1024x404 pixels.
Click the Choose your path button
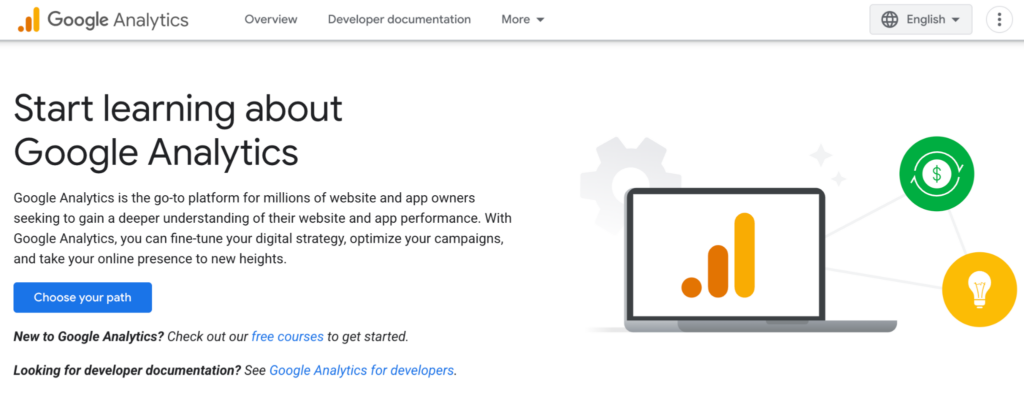point(83,298)
